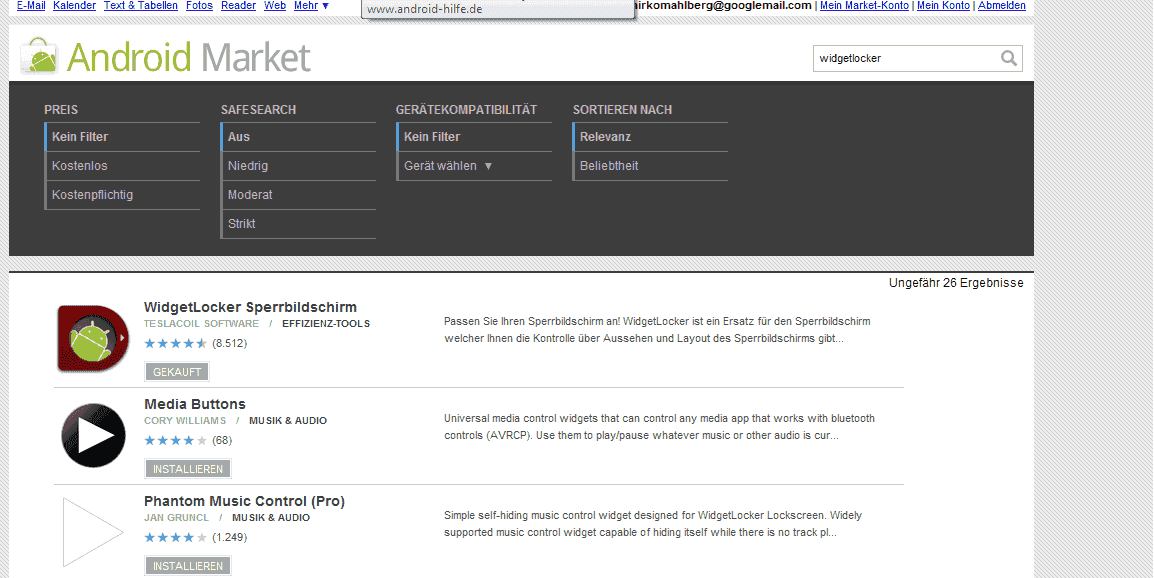
Task: Open the E-Mail link
Action: tap(31, 6)
